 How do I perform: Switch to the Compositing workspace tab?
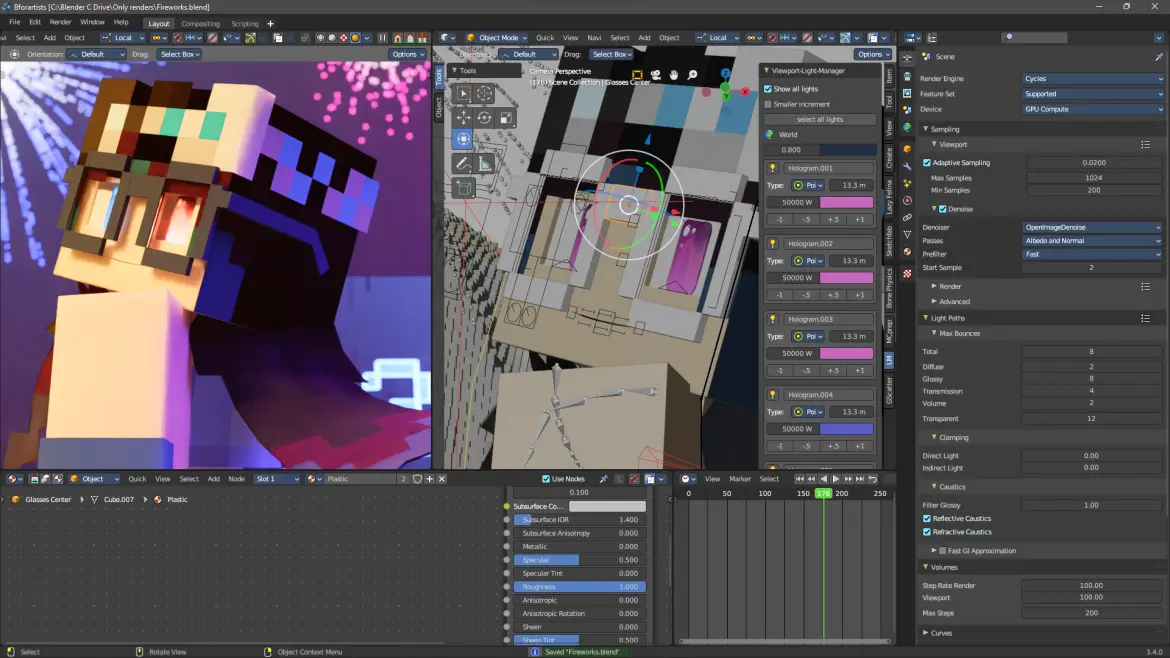tap(200, 23)
